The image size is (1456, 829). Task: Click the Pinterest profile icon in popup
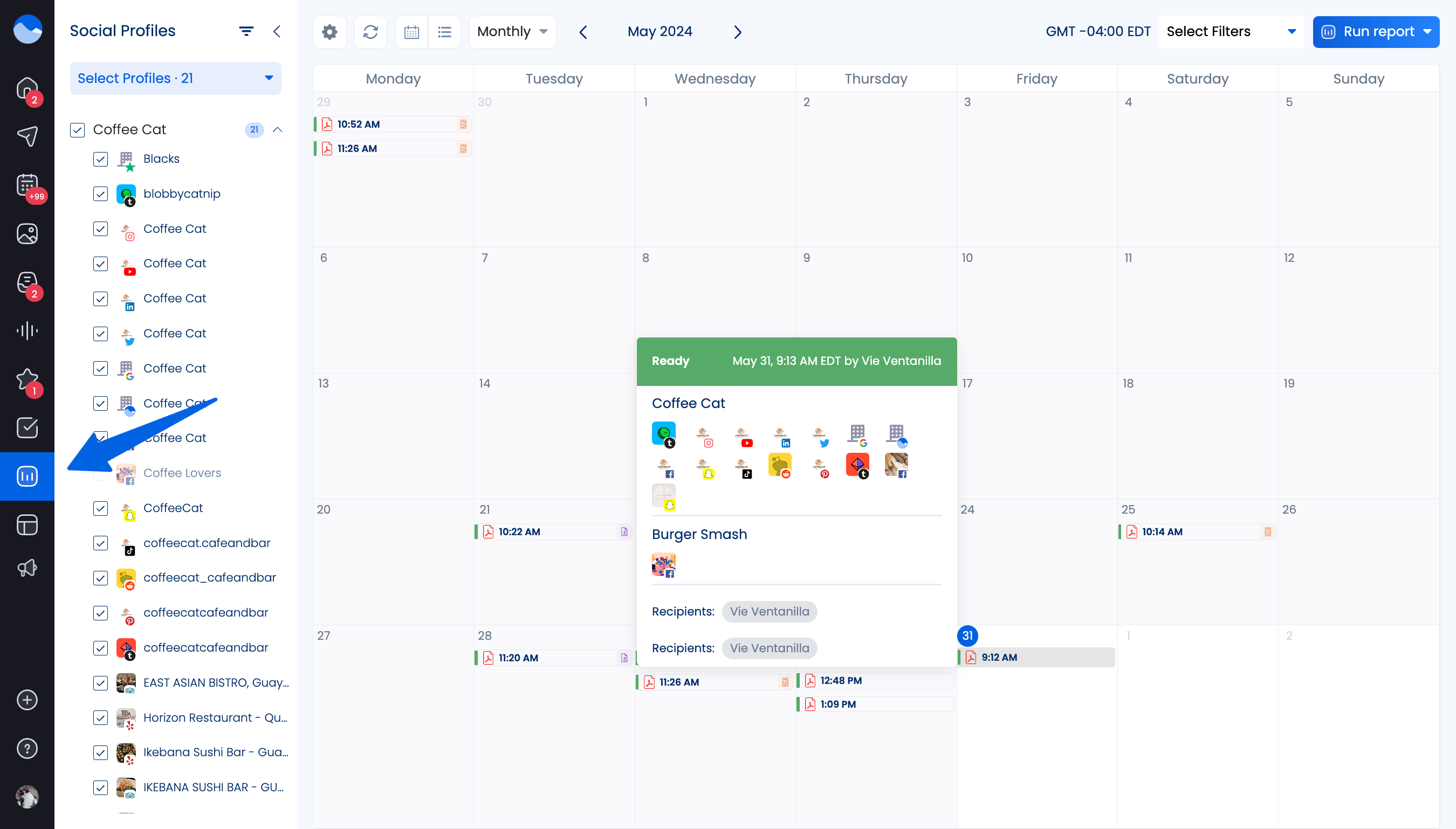(820, 467)
